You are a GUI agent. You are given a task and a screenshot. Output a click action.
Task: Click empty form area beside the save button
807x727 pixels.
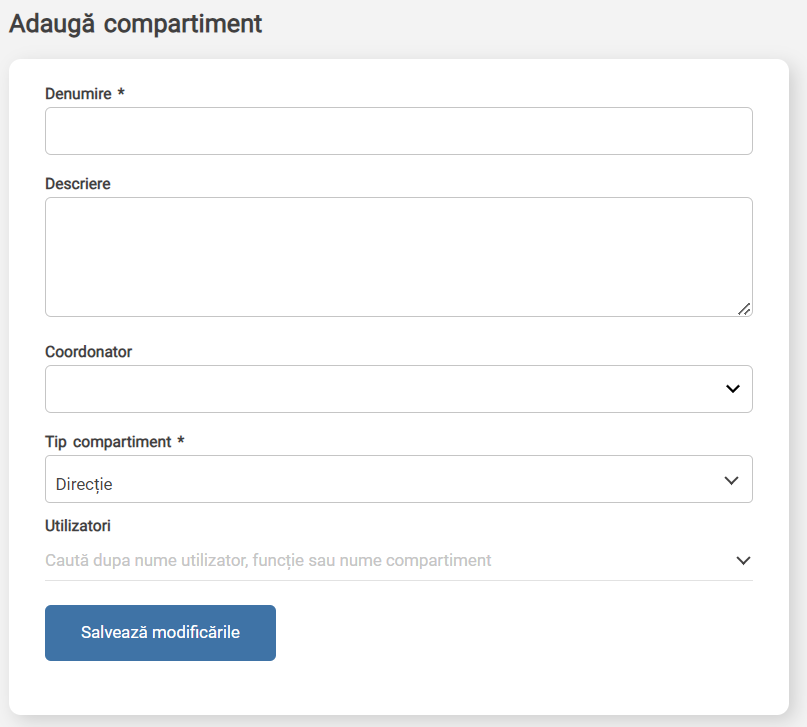515,633
